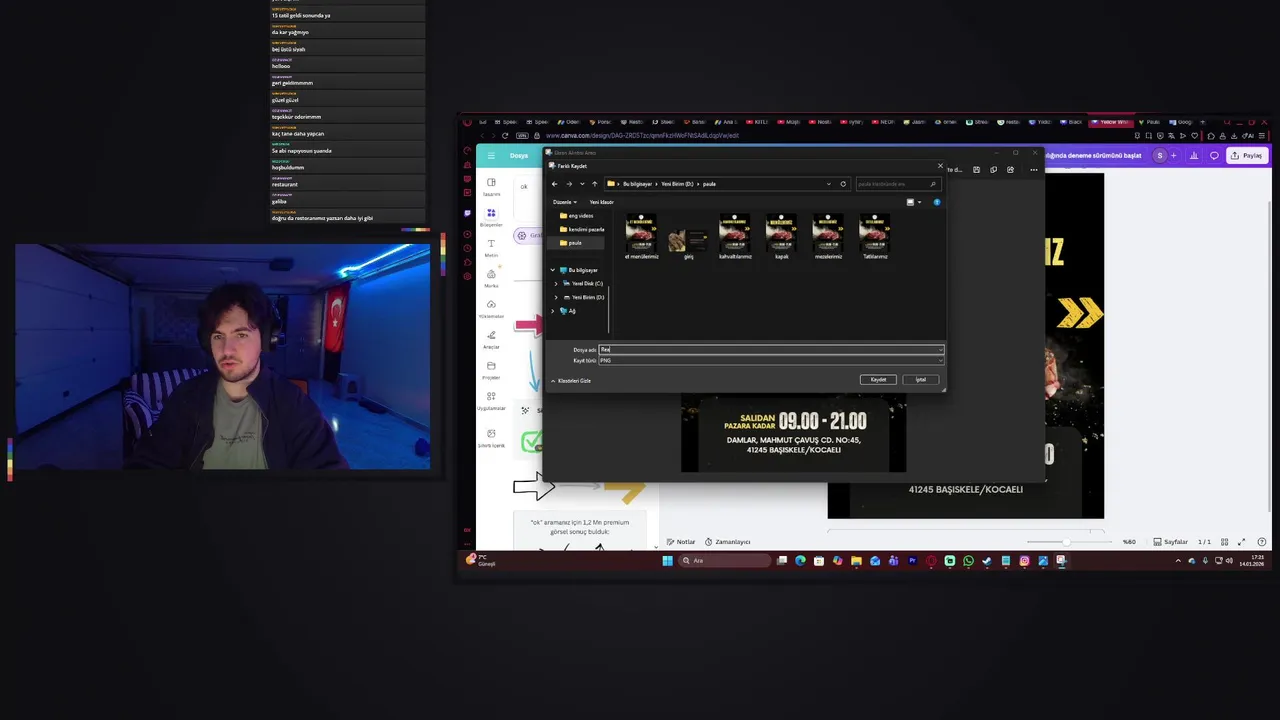Go back in save dialog navigation
The image size is (1280, 720).
coord(555,184)
